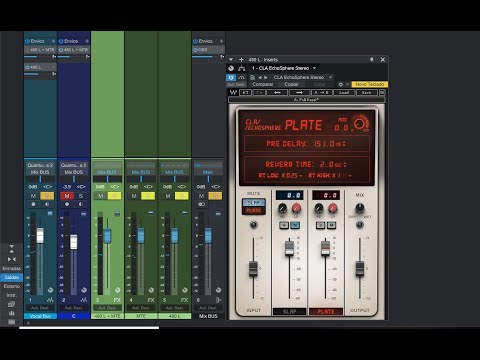
Task: Mute the PLATE channel in EchoSphere
Action: tap(331, 225)
